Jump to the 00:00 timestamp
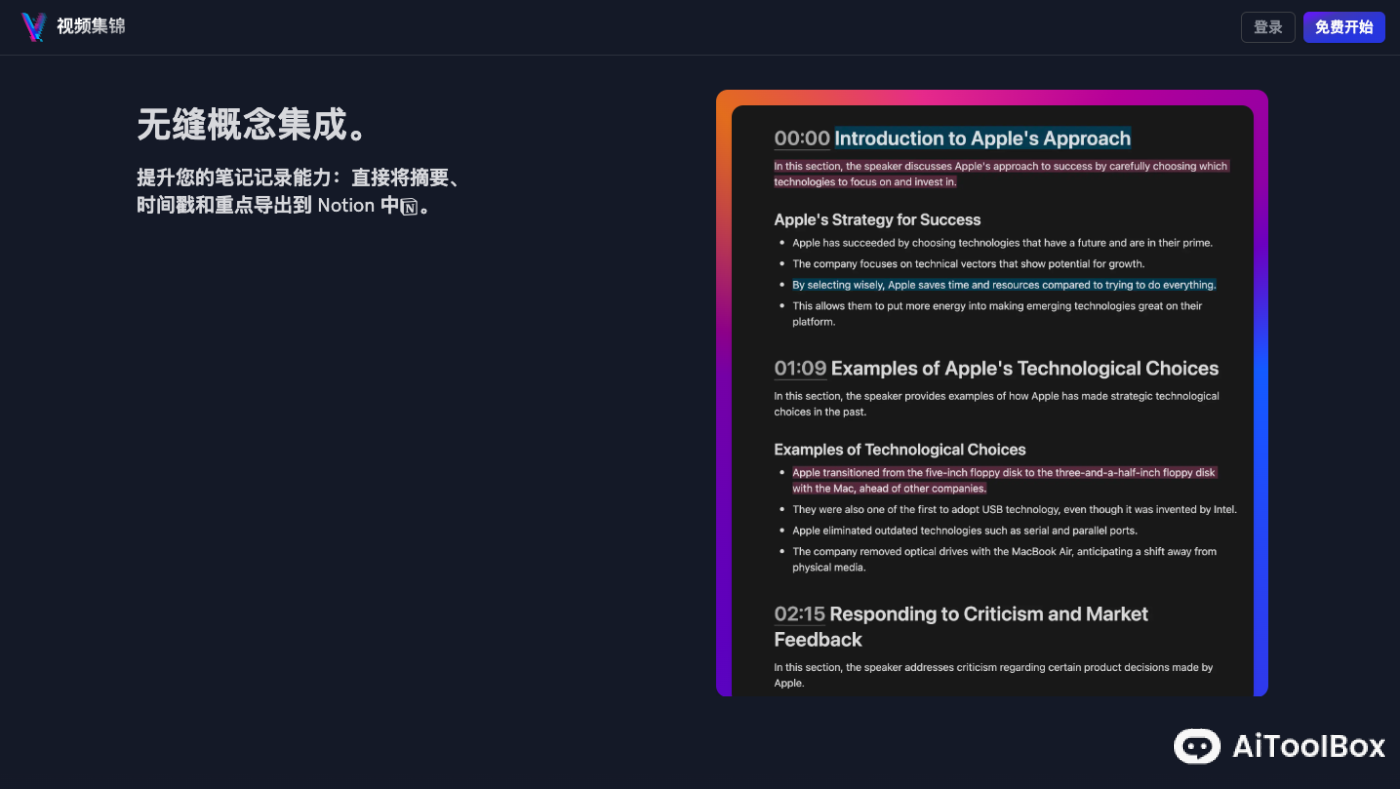Viewport: 1400px width, 789px height. tap(802, 139)
